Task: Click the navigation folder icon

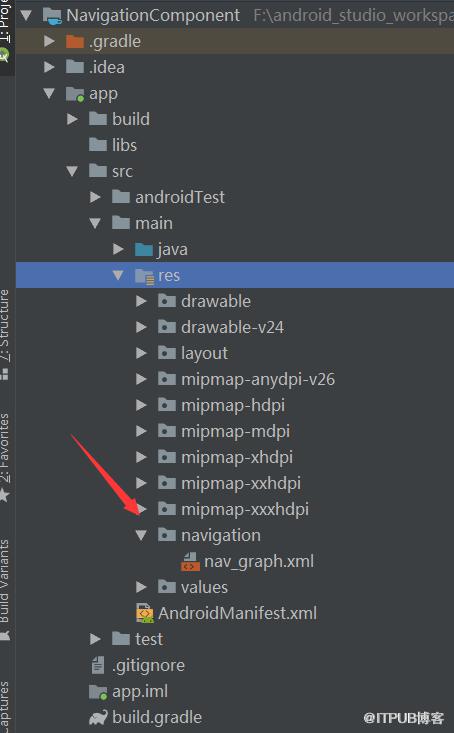Action: point(166,535)
